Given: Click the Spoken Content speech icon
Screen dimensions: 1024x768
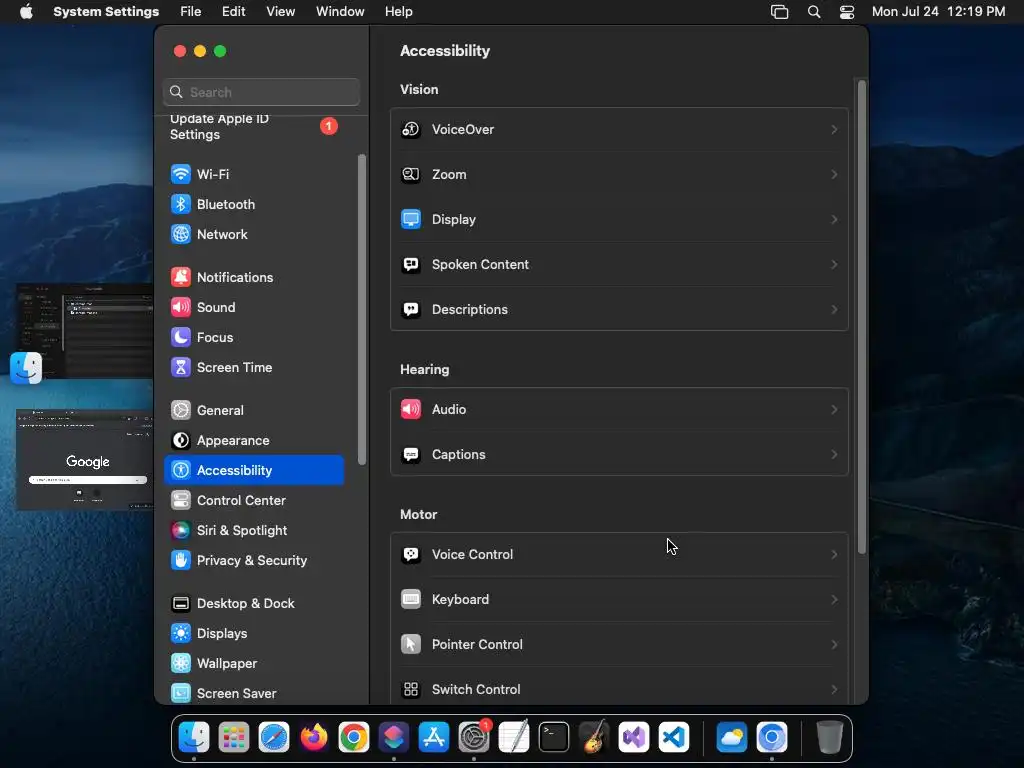Looking at the screenshot, I should pos(411,264).
